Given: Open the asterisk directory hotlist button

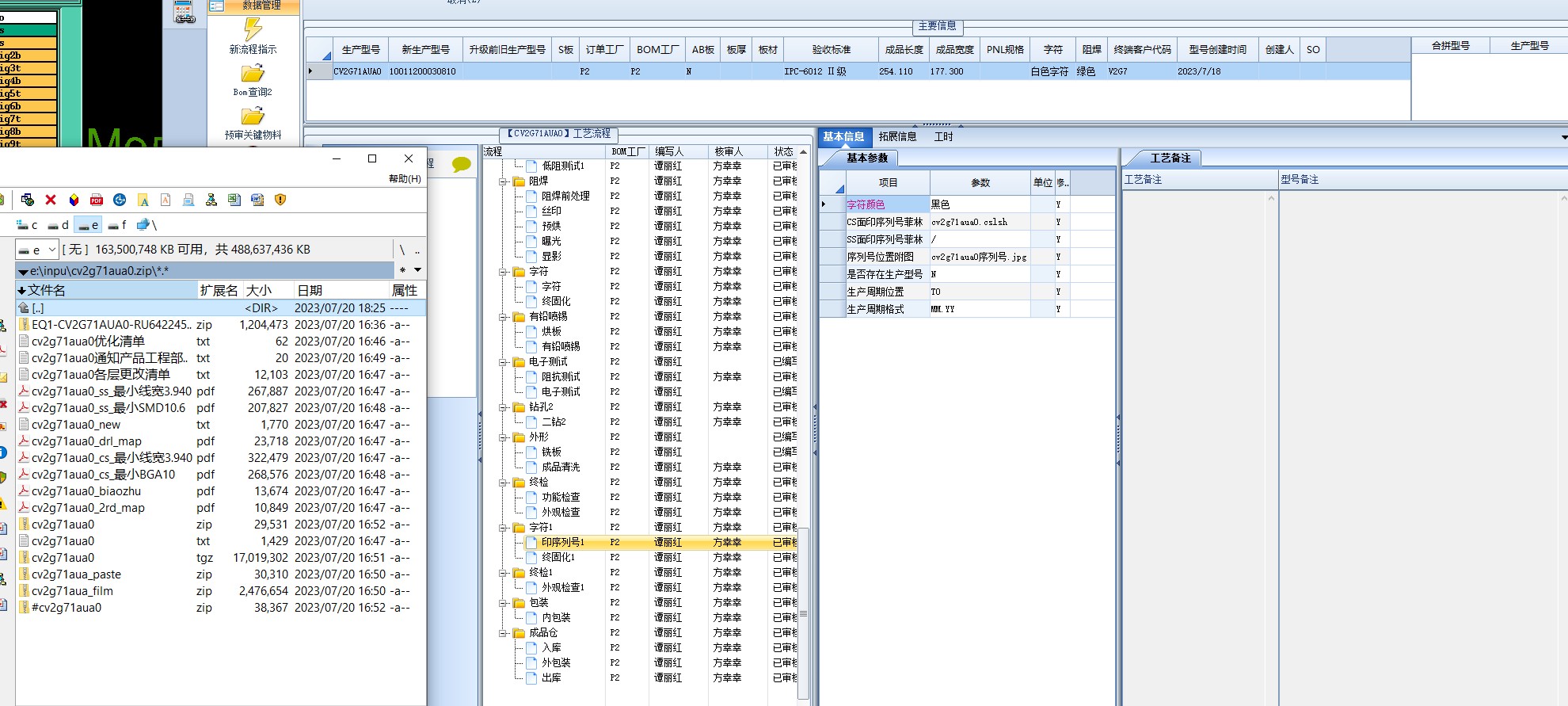Looking at the screenshot, I should click(x=403, y=270).
